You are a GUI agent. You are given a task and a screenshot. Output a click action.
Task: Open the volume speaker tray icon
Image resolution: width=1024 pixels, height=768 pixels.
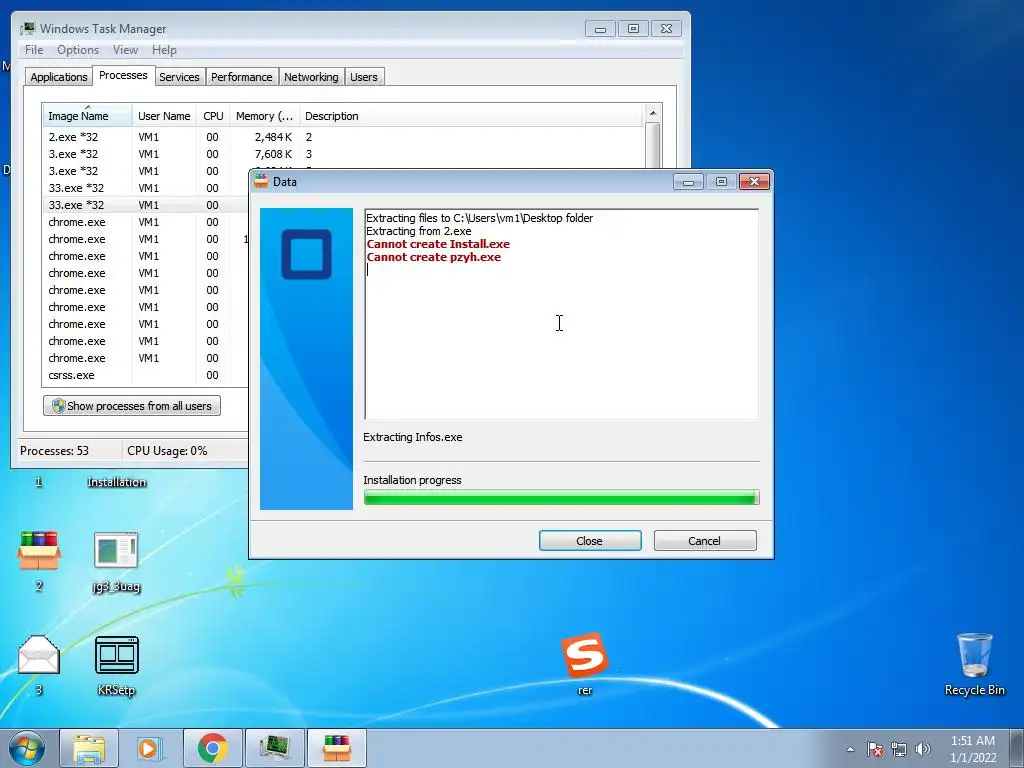point(923,749)
